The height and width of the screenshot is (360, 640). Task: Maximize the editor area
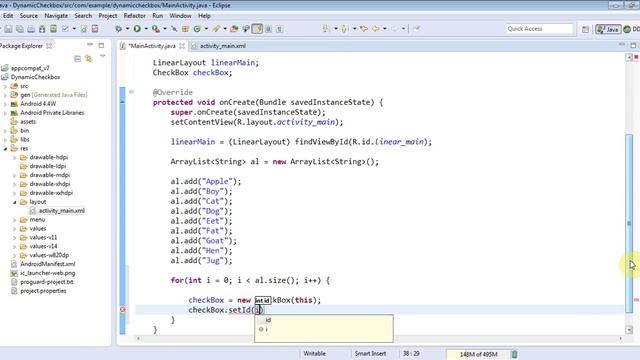click(x=633, y=45)
